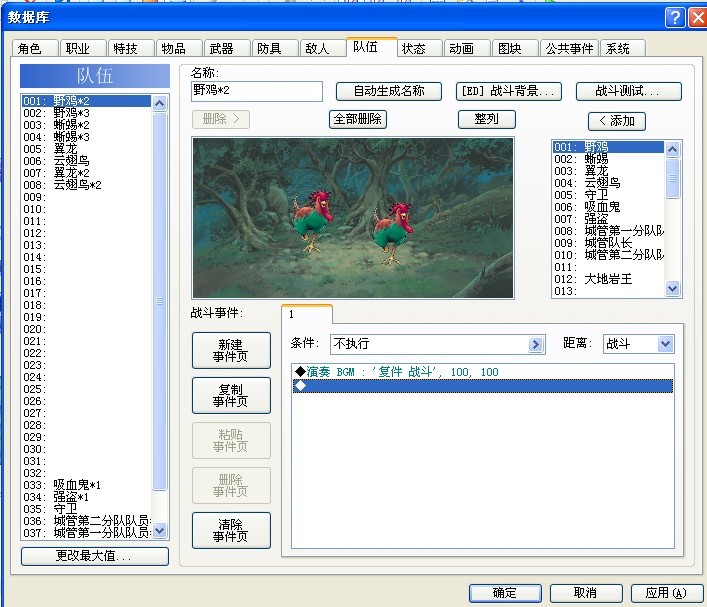The height and width of the screenshot is (607, 707).
Task: Open the 公共事件 tab
Action: point(569,48)
